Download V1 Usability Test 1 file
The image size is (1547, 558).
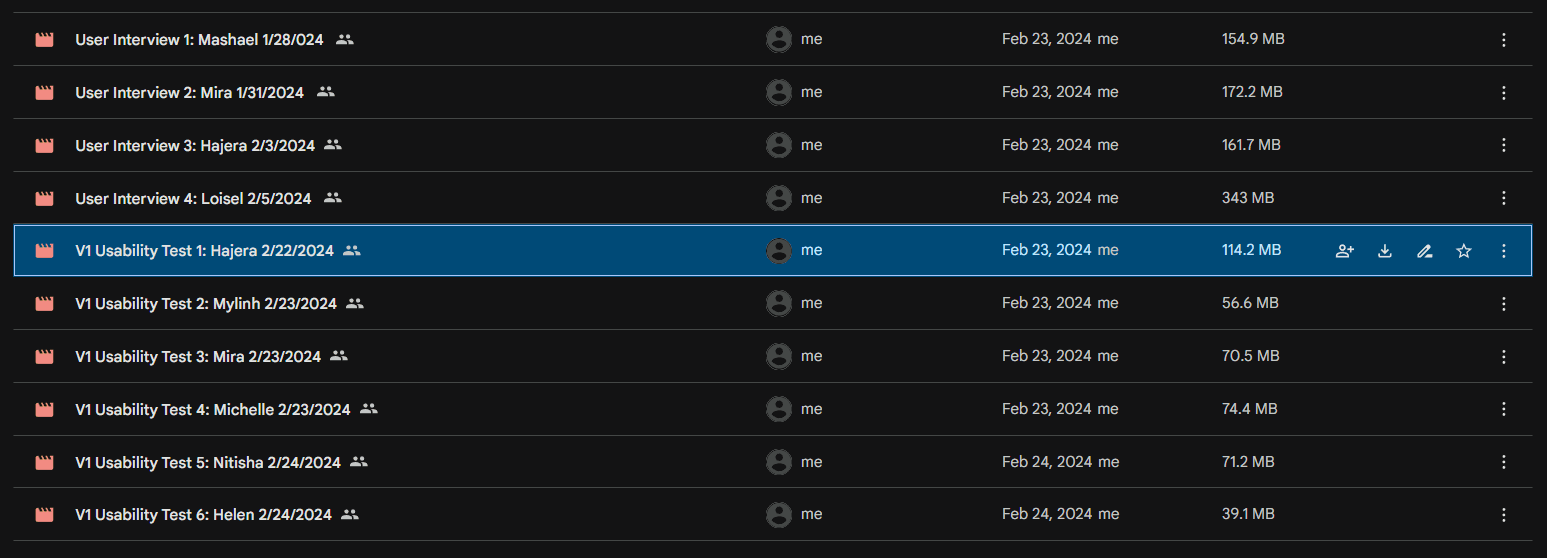point(1385,251)
